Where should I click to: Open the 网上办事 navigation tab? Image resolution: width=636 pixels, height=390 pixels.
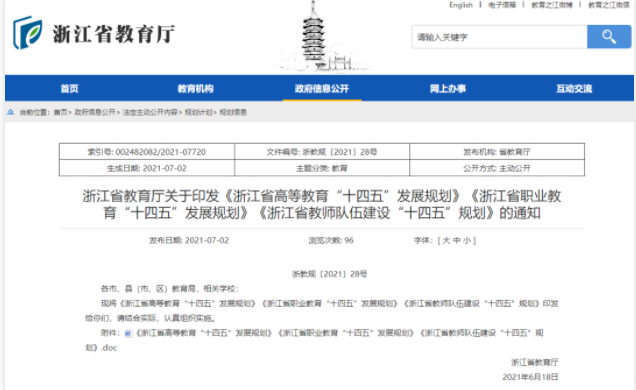[448, 88]
